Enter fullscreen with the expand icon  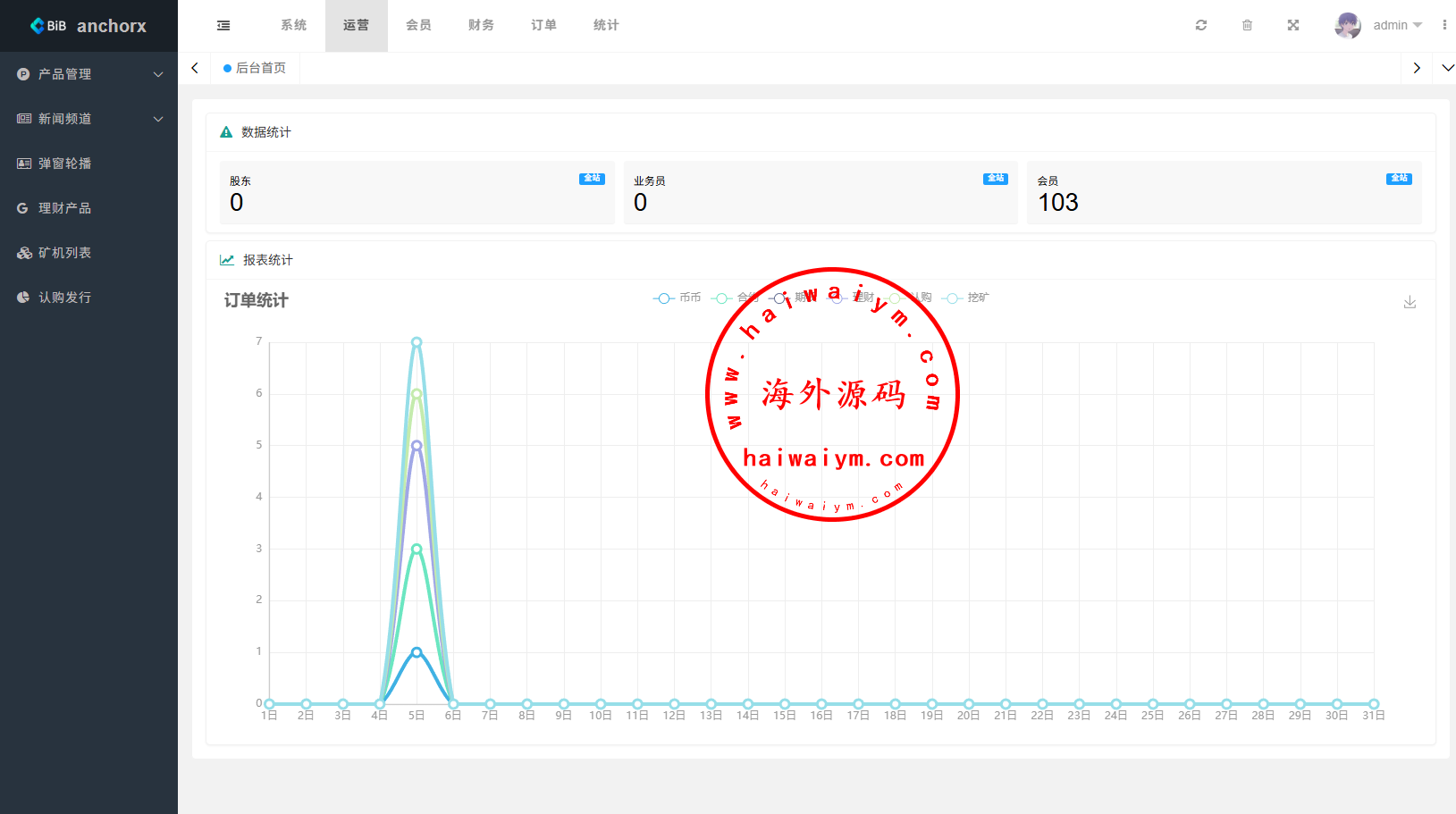click(x=1292, y=26)
